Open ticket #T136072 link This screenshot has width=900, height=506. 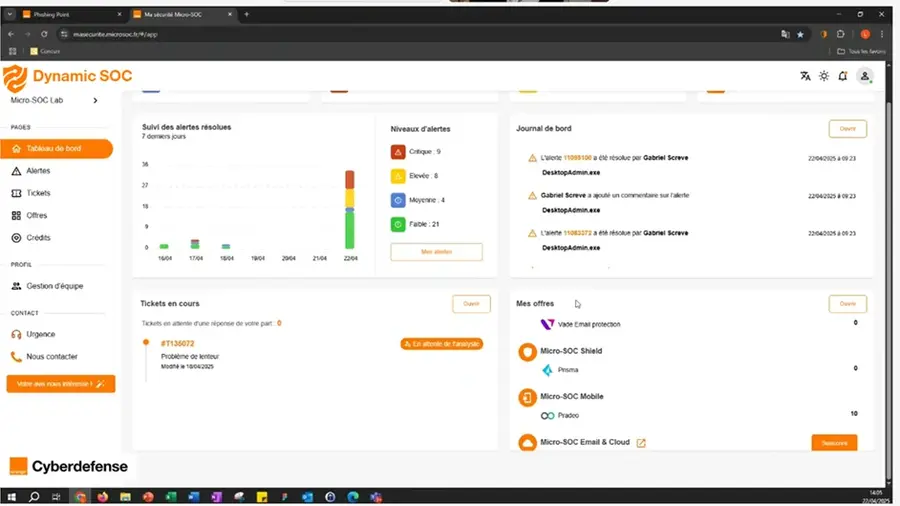click(x=177, y=343)
